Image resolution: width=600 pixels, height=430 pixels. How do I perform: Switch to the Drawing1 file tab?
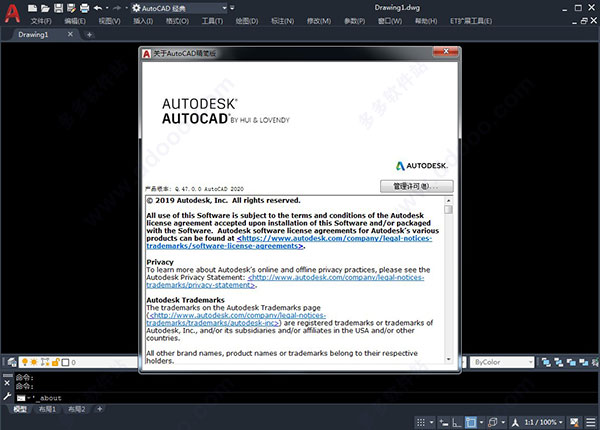tap(33, 34)
